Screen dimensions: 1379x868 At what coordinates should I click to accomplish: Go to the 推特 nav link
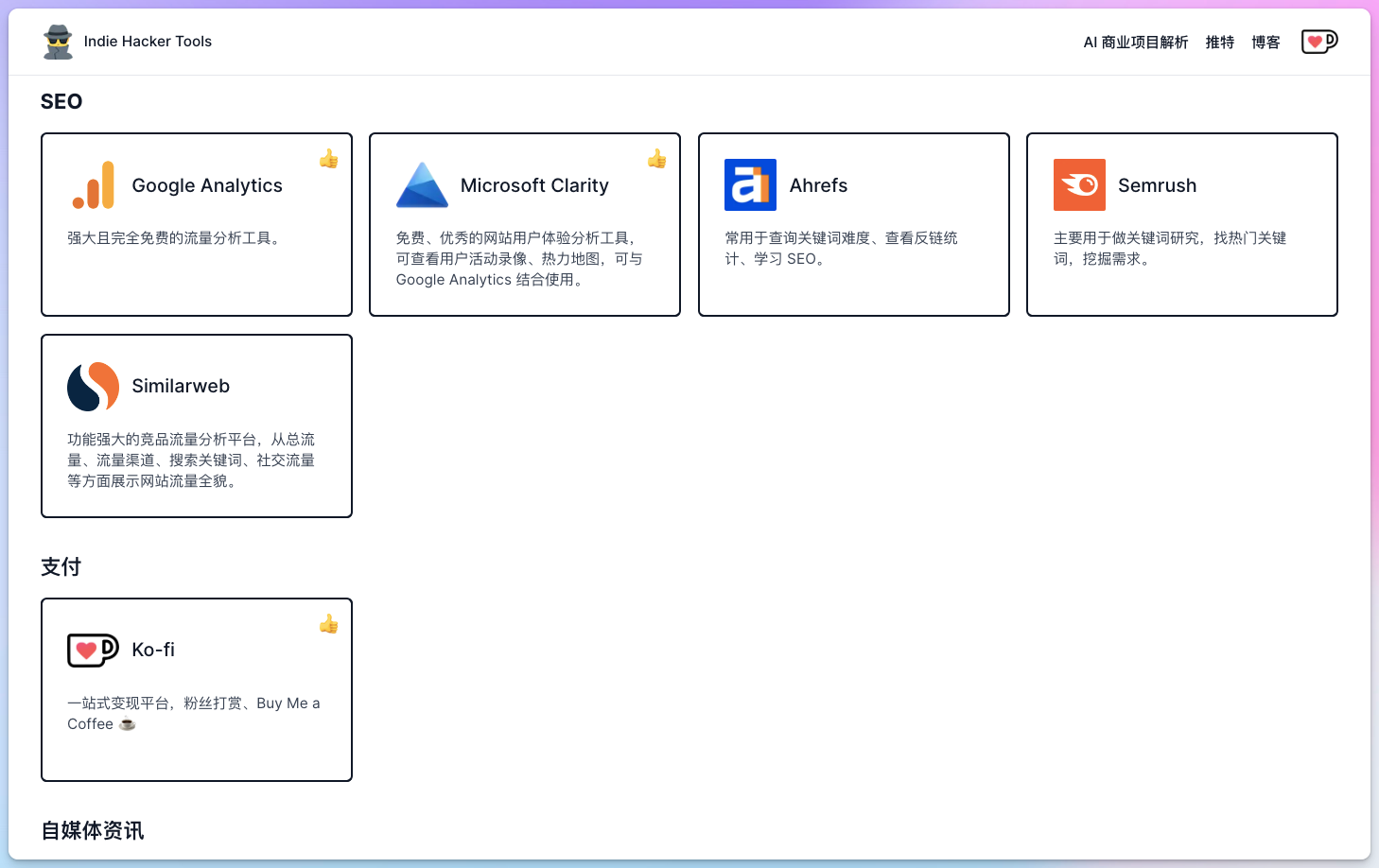(1220, 43)
